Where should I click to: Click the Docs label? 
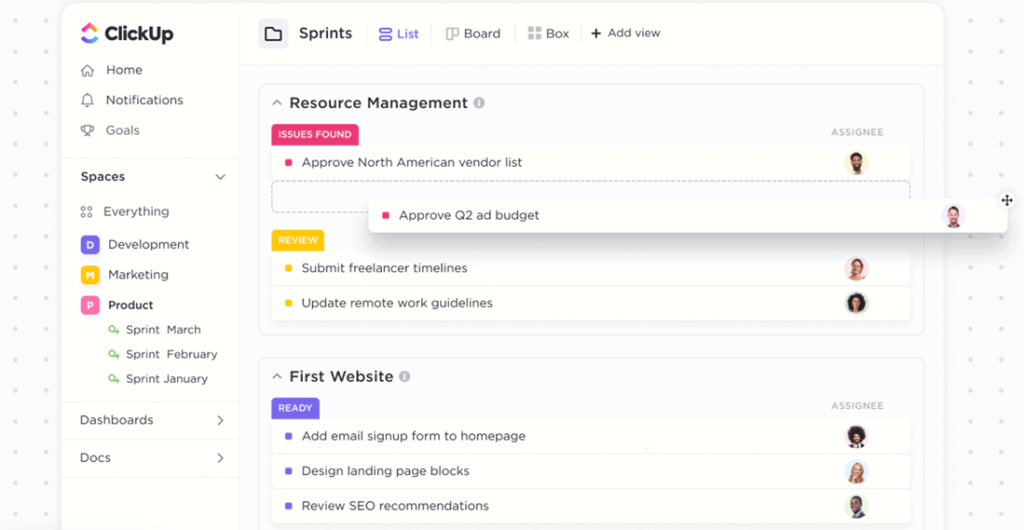pos(95,458)
